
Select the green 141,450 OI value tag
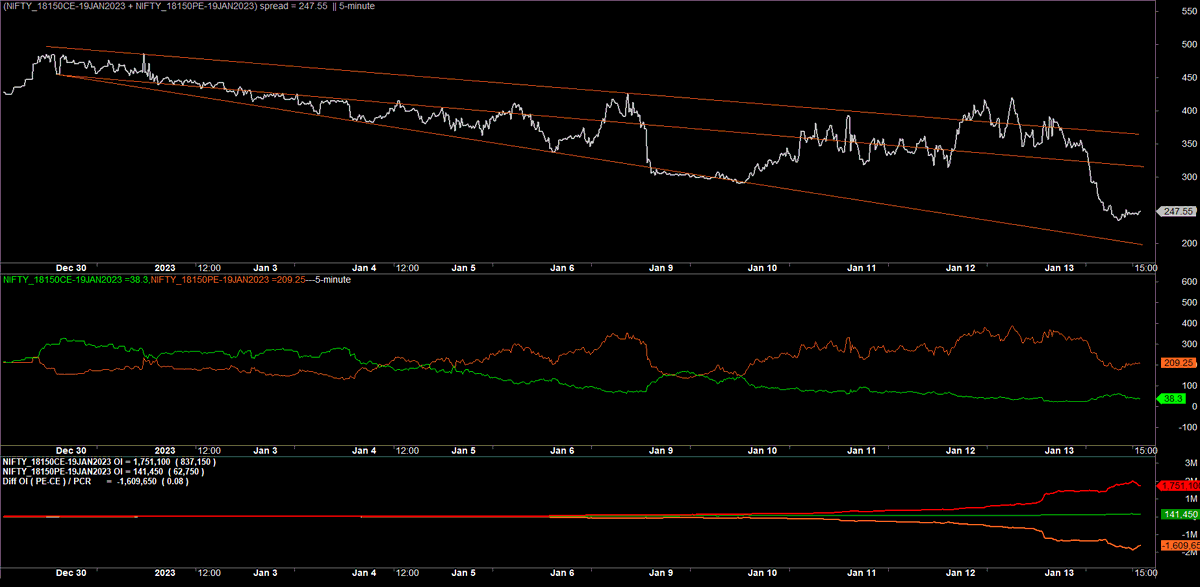click(1178, 514)
